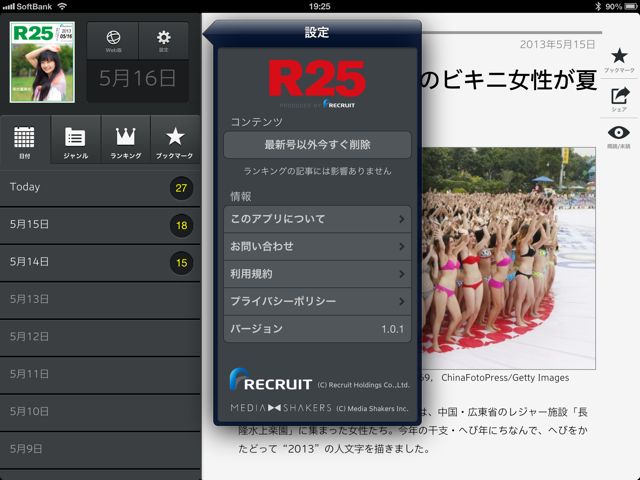Screen dimensions: 640x480
Task: Tap the コンテンツ section header
Action: (x=257, y=122)
